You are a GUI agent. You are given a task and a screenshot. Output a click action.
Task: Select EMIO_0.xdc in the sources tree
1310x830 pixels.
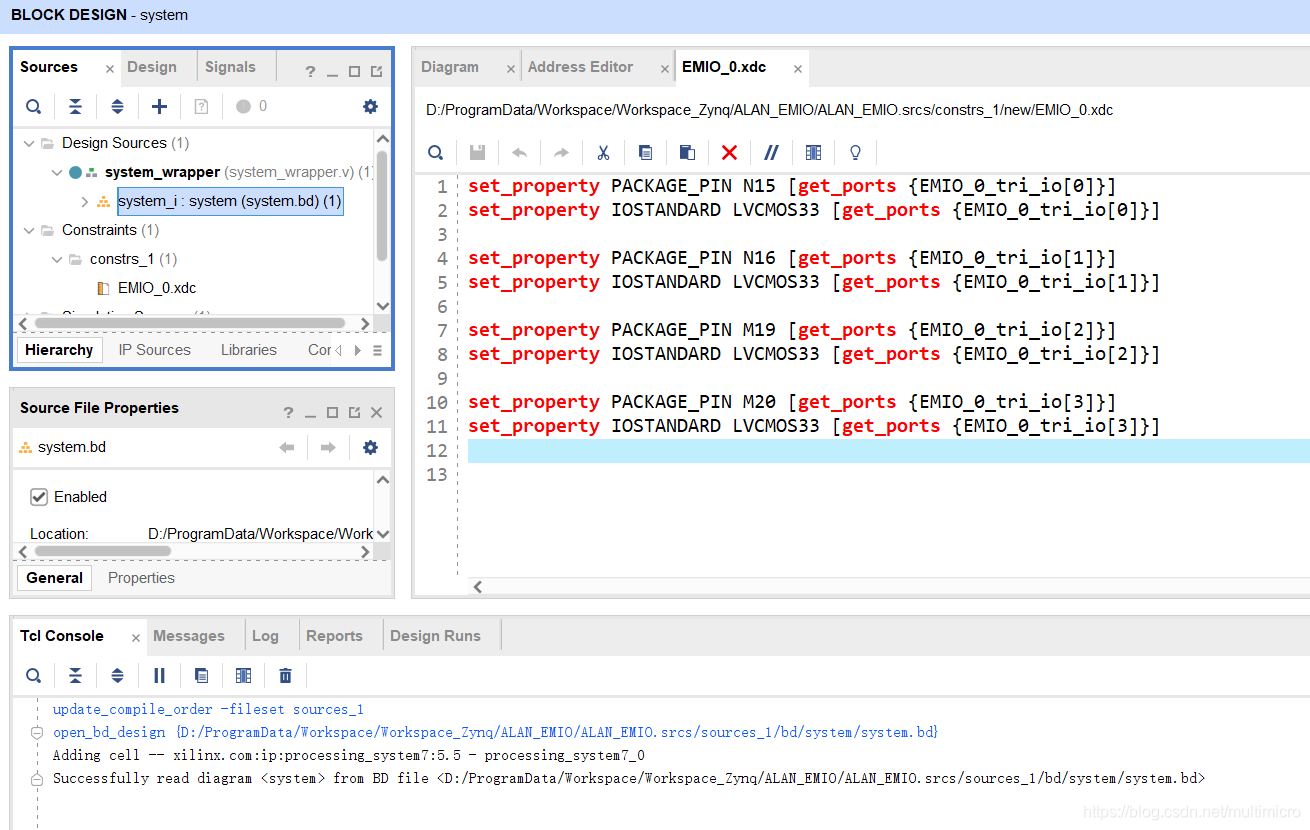pyautogui.click(x=157, y=288)
